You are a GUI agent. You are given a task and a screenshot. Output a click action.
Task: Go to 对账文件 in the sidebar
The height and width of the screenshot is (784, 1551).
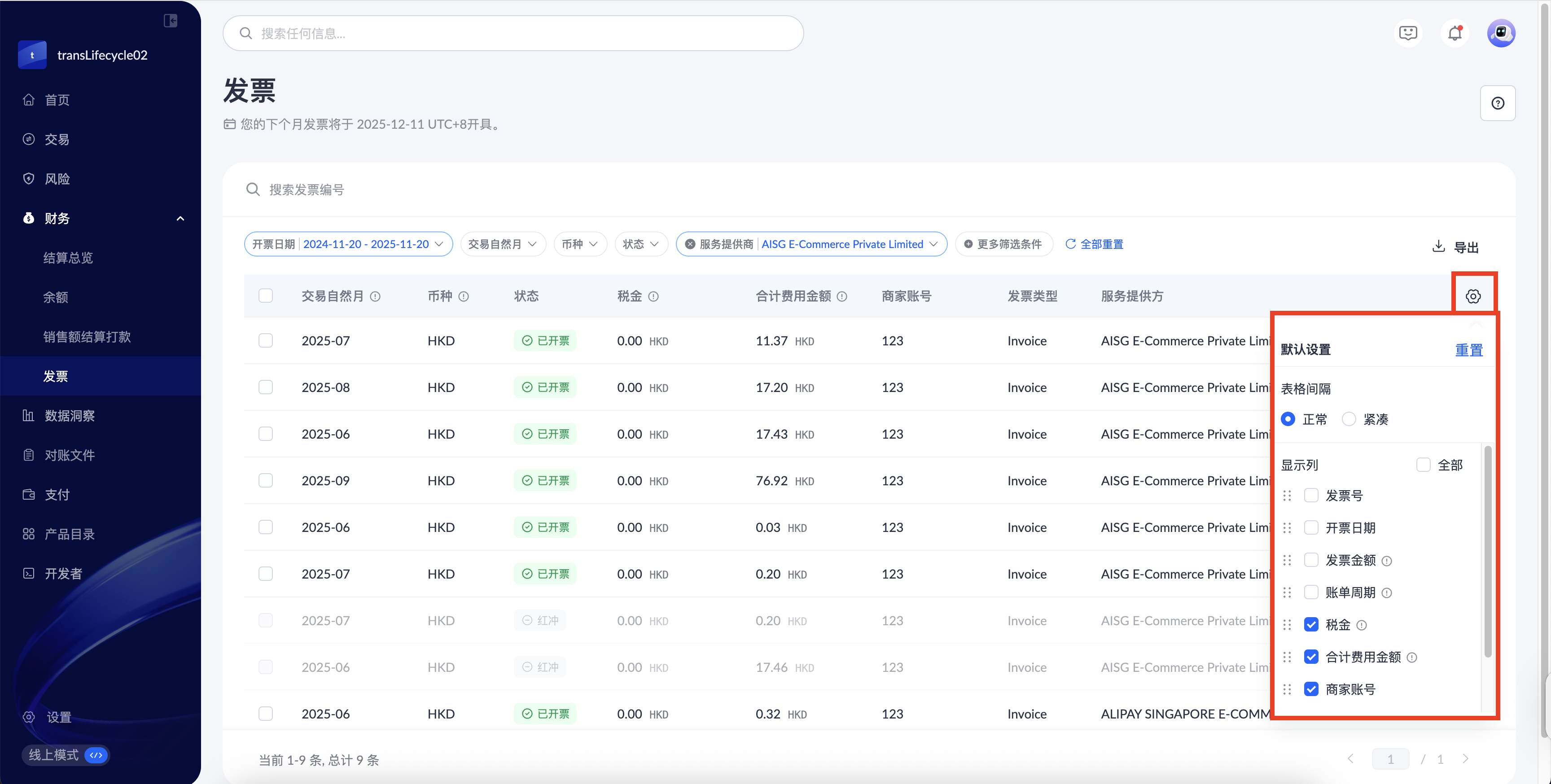(x=70, y=456)
